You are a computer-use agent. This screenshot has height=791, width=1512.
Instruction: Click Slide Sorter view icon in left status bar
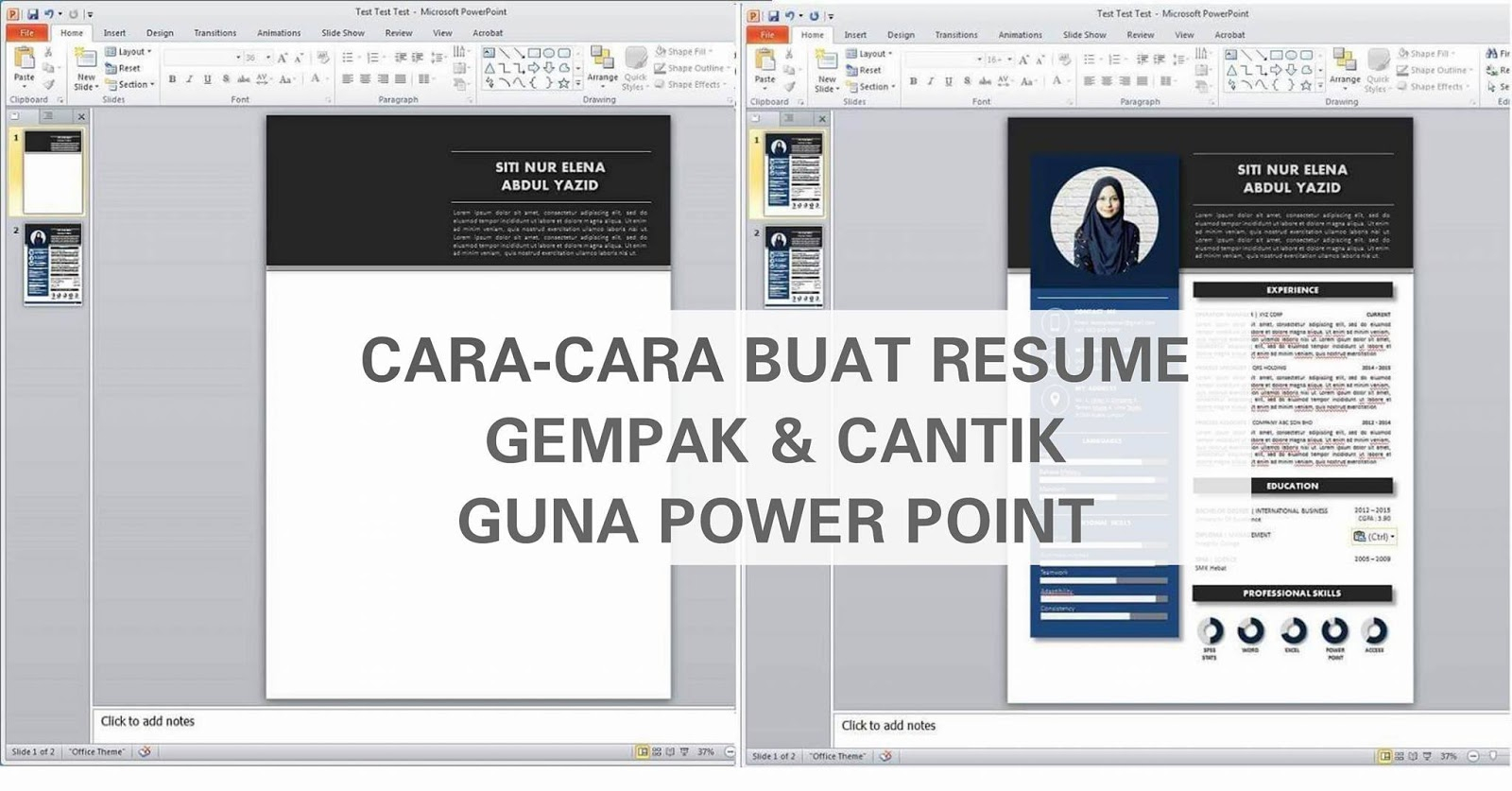coord(657,752)
